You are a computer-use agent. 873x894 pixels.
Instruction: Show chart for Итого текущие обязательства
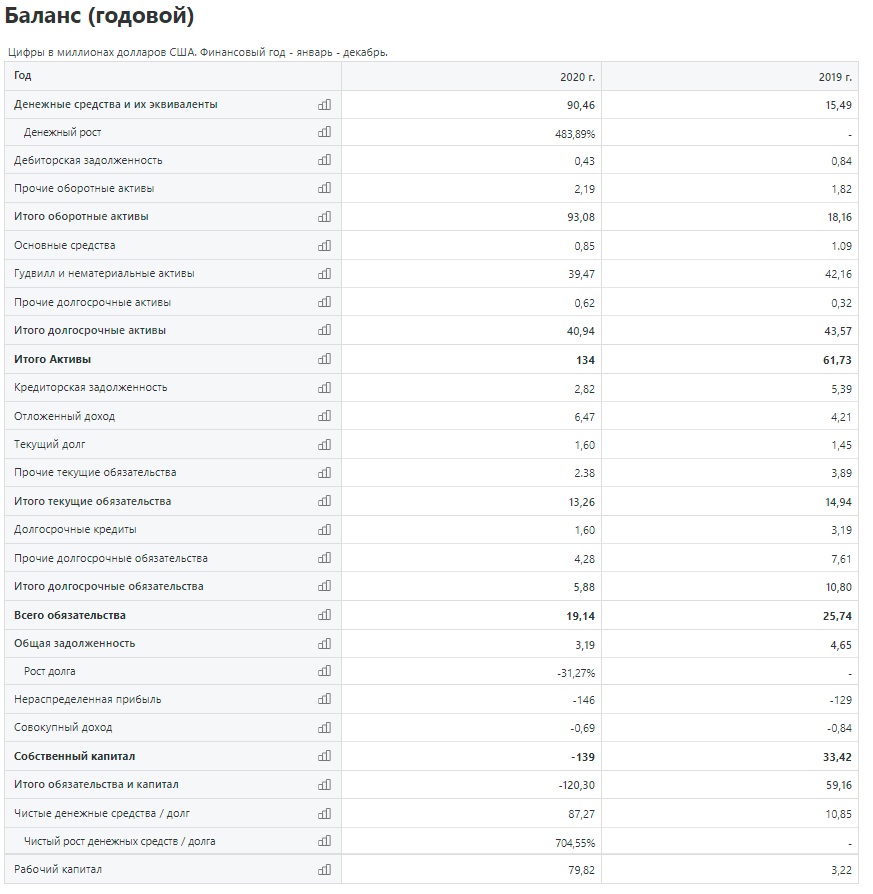coord(324,501)
